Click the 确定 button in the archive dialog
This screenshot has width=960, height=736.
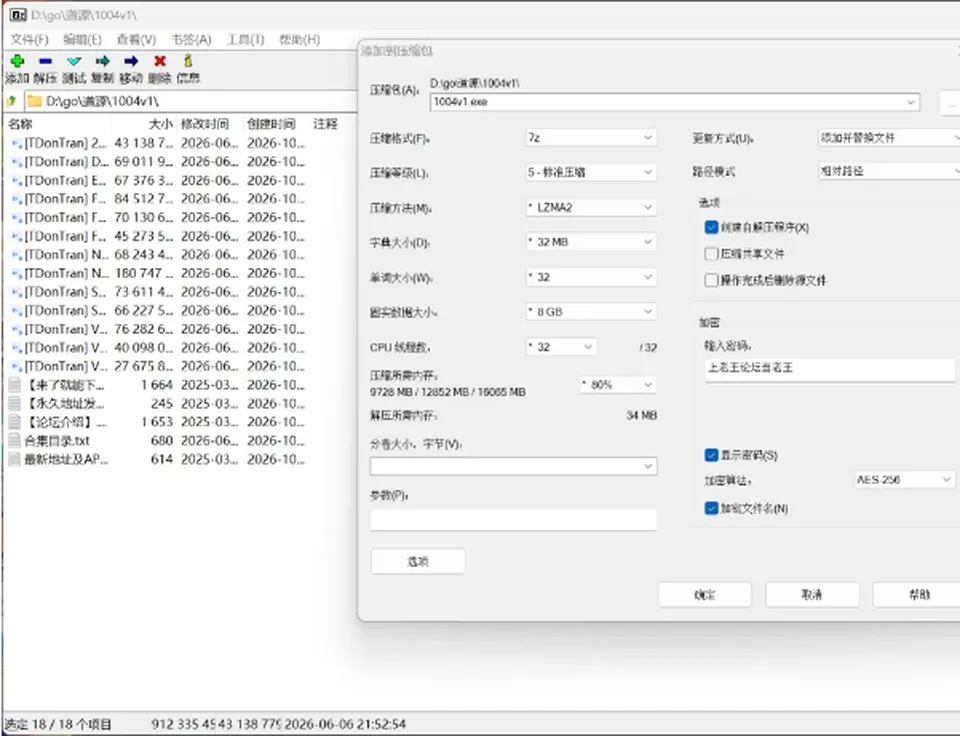[705, 595]
